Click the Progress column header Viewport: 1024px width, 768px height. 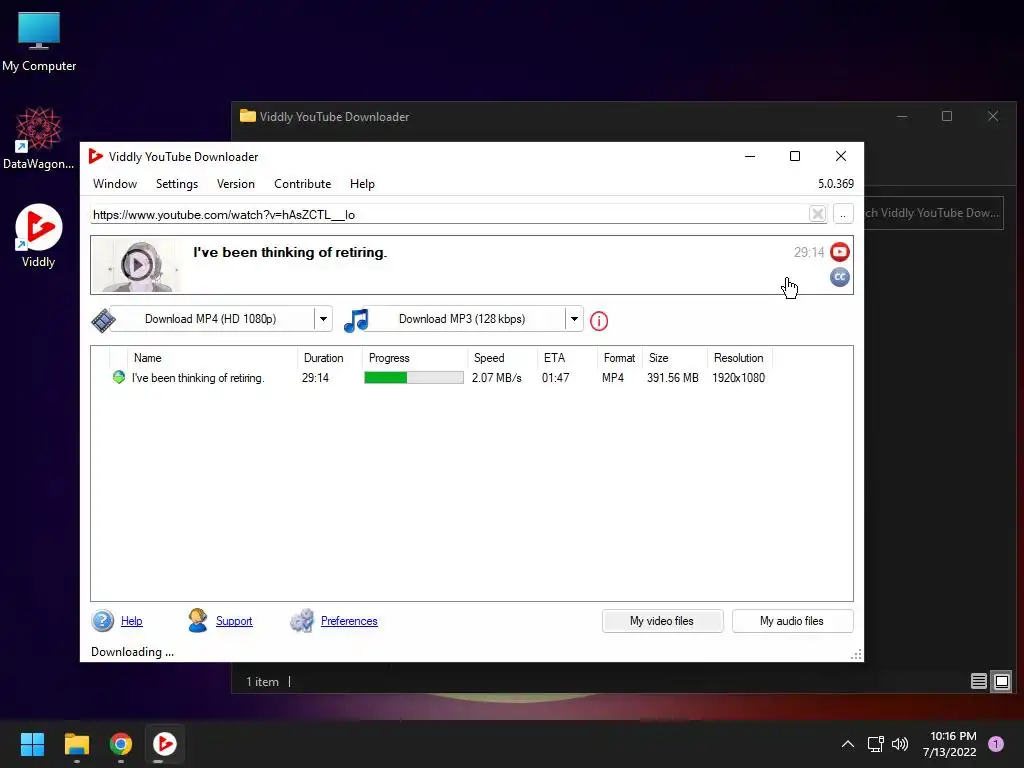pos(415,358)
